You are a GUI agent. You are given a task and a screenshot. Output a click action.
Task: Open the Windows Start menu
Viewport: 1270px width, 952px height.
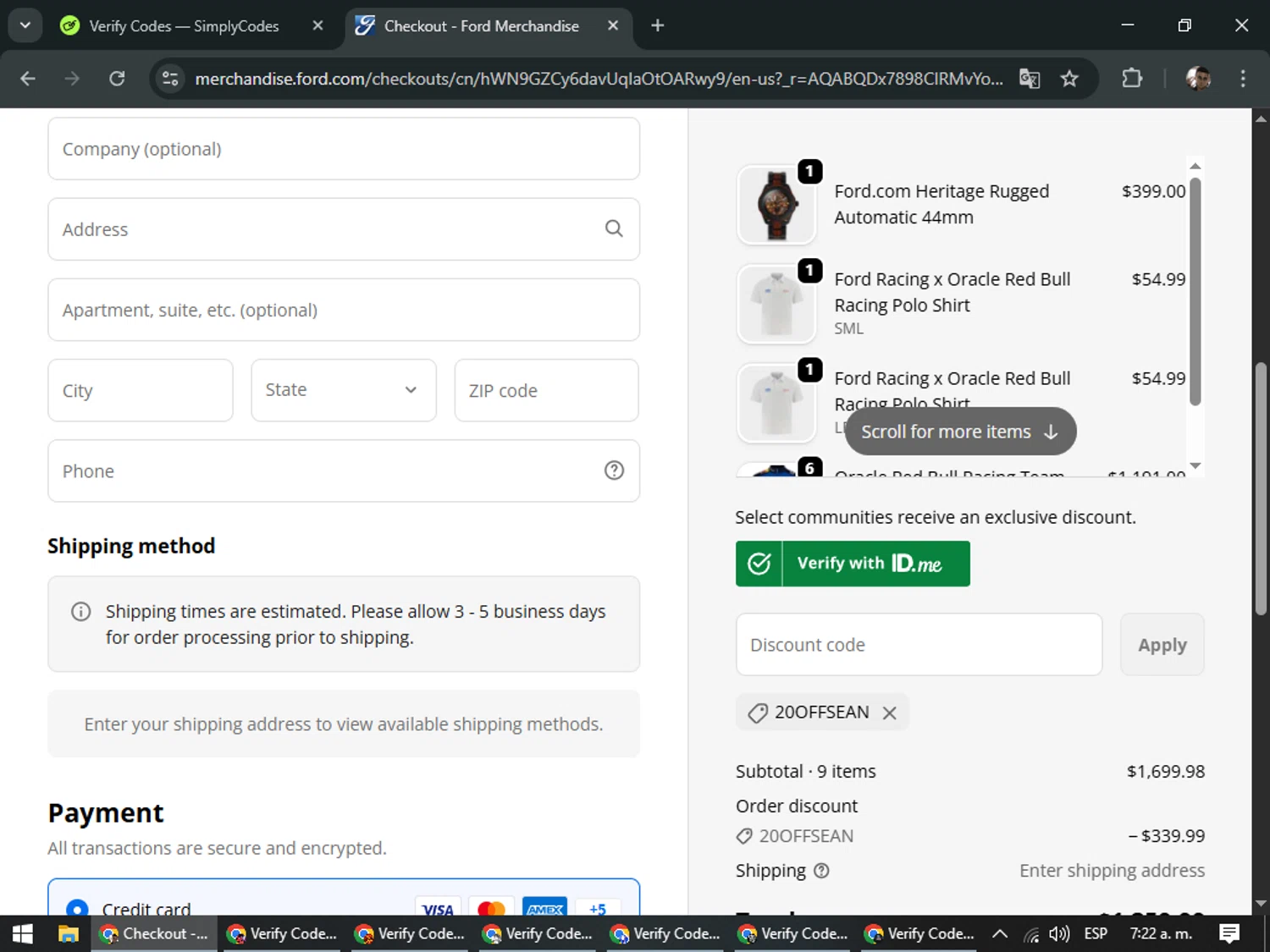point(23,933)
